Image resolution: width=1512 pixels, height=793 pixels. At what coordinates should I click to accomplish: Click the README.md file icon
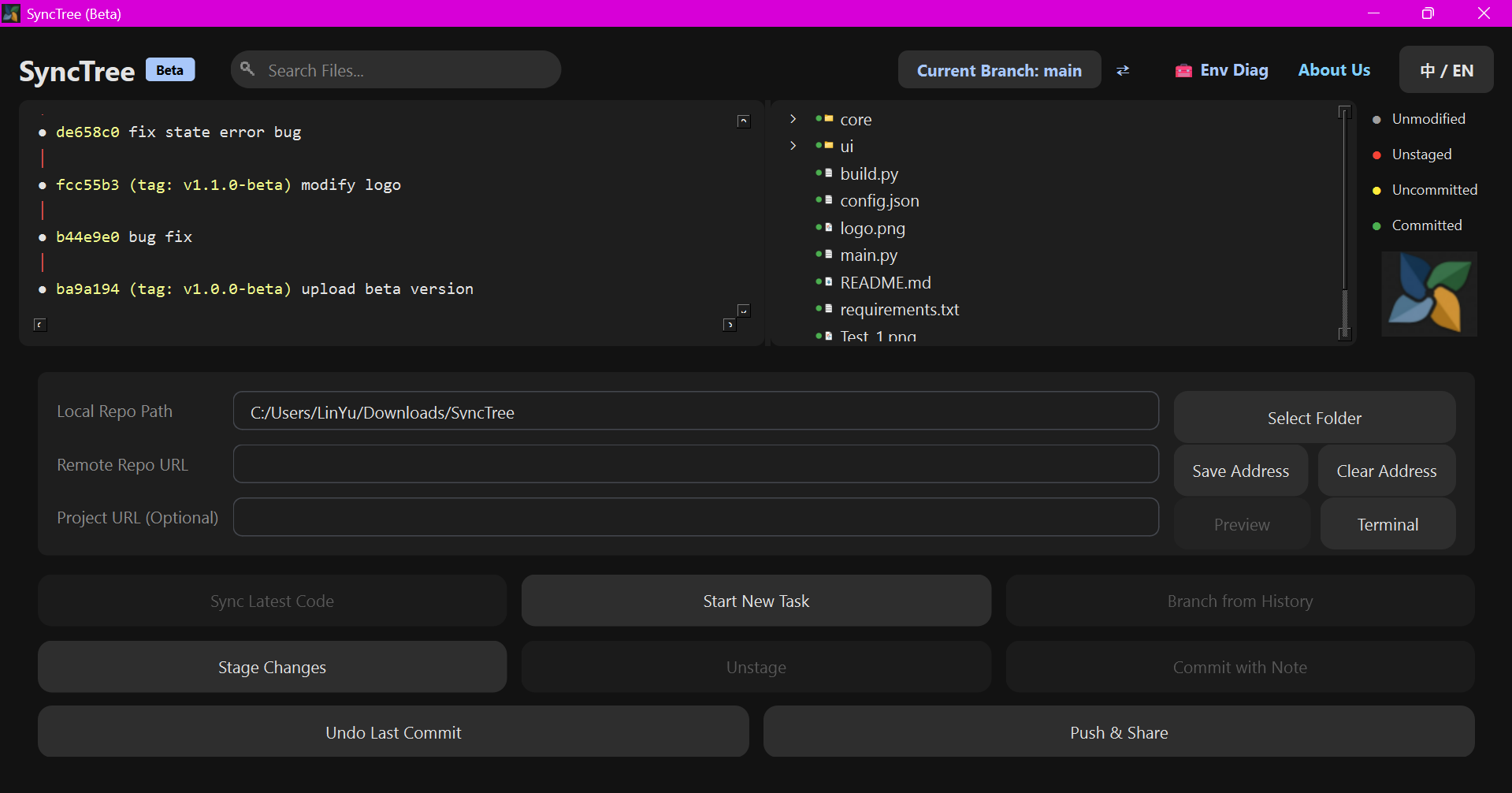pos(829,281)
